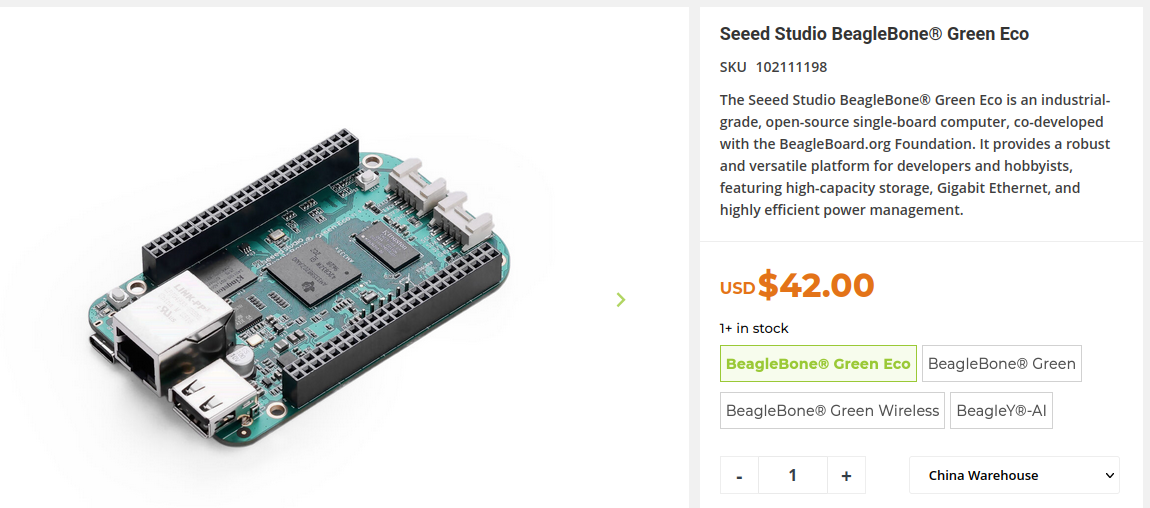Increase quantity with the plus button
The width and height of the screenshot is (1150, 508).
(846, 475)
